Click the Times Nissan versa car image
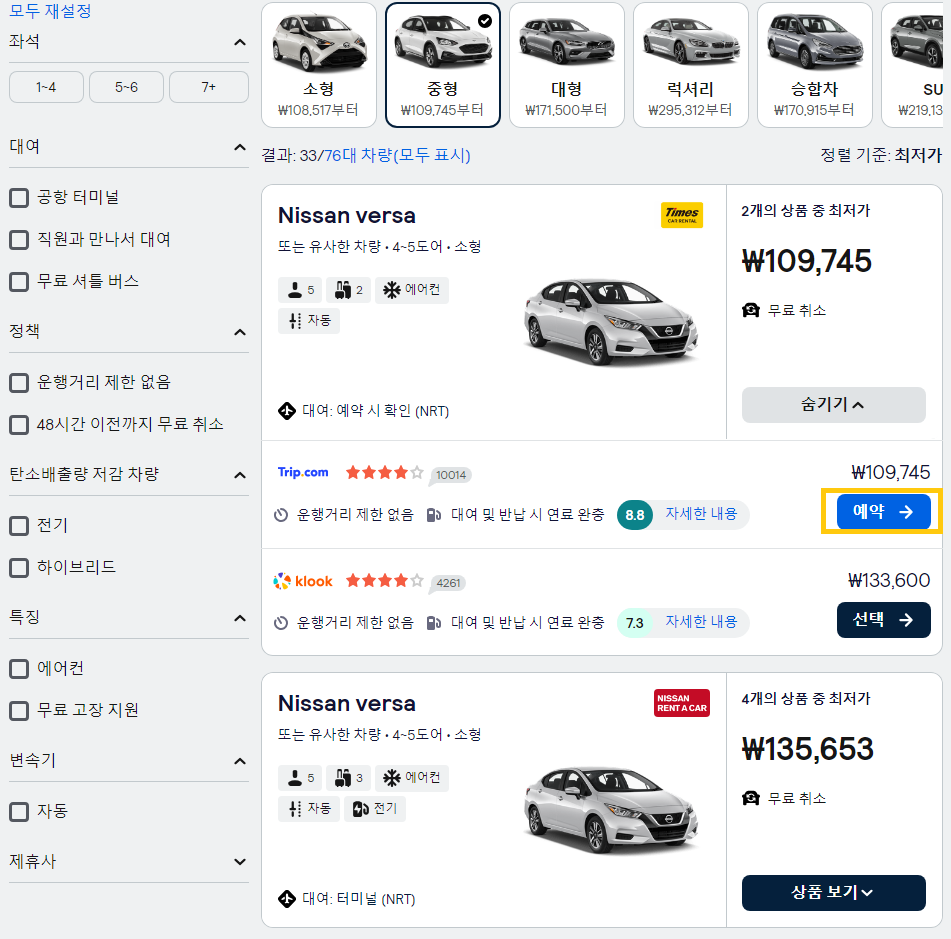951x939 pixels. [611, 321]
